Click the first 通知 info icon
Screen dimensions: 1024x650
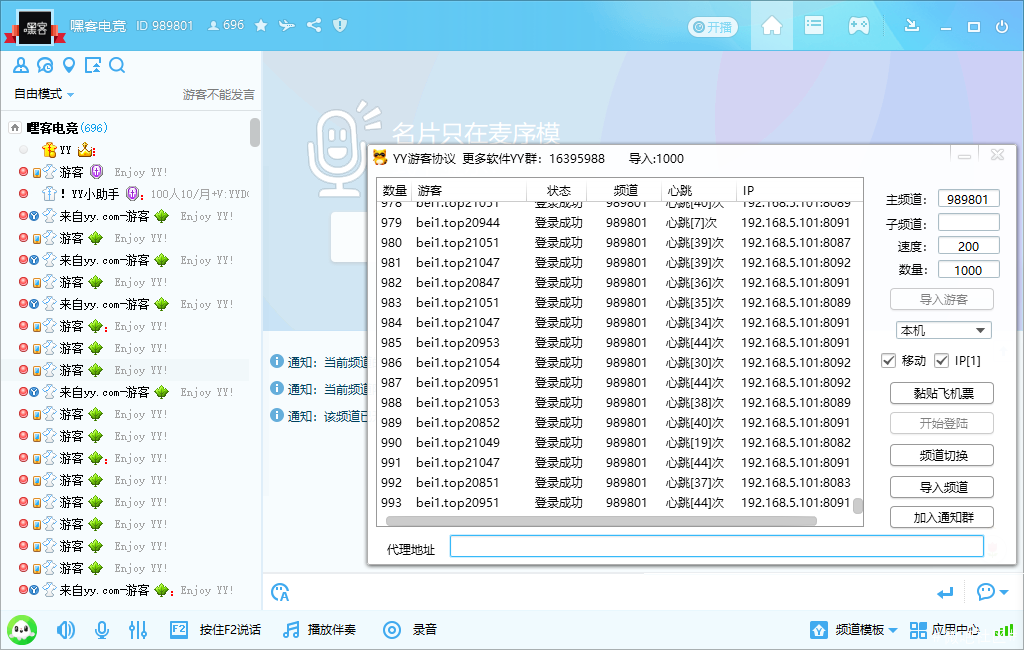(x=277, y=361)
